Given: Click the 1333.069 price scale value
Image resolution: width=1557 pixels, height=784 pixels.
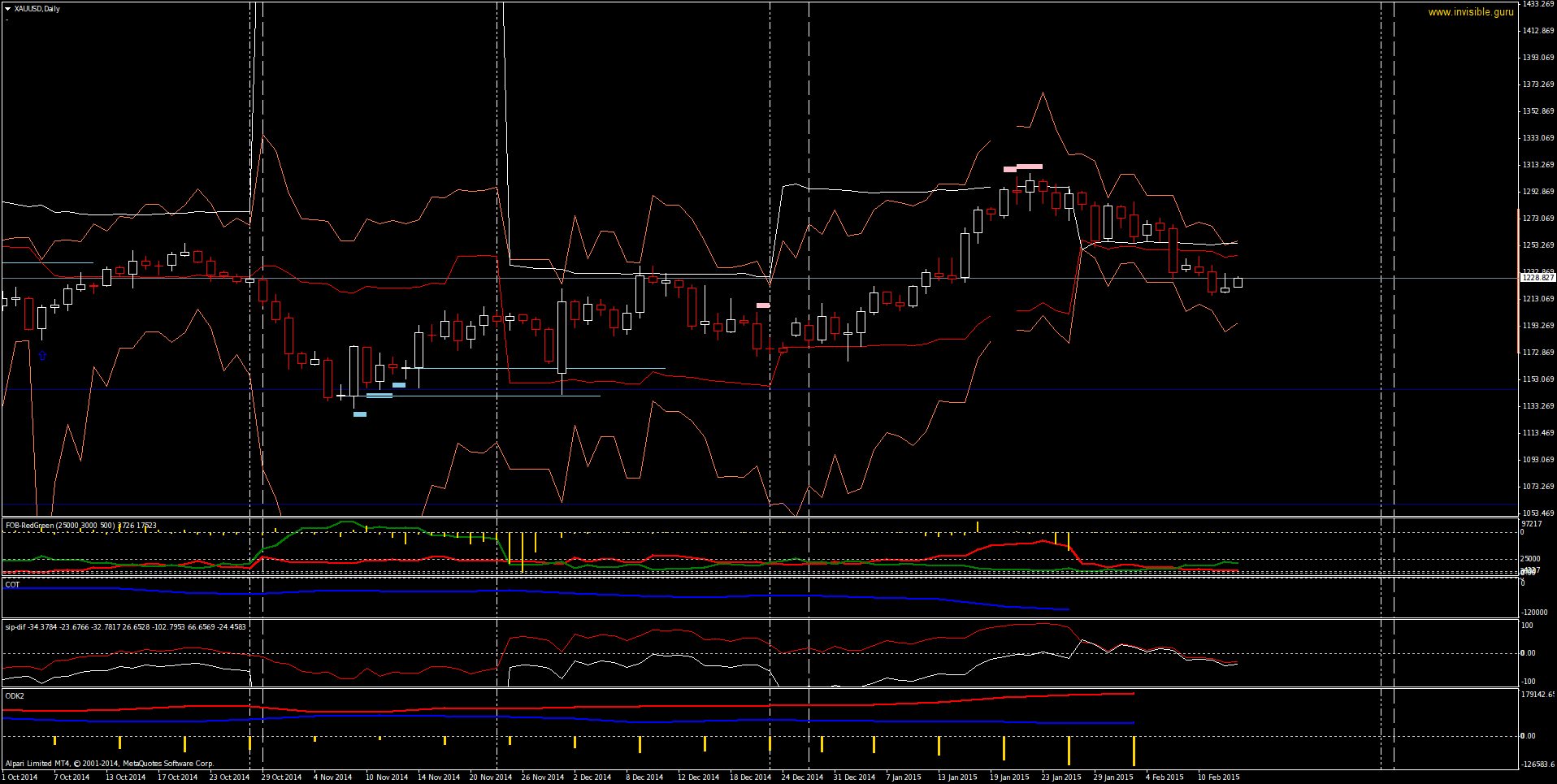Looking at the screenshot, I should click(1537, 138).
